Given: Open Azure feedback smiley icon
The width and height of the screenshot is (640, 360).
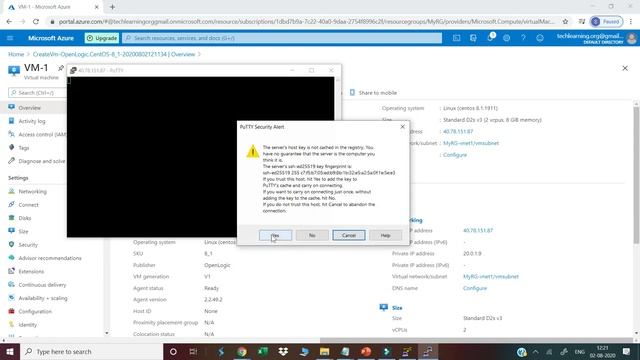Looking at the screenshot, I should (x=540, y=38).
